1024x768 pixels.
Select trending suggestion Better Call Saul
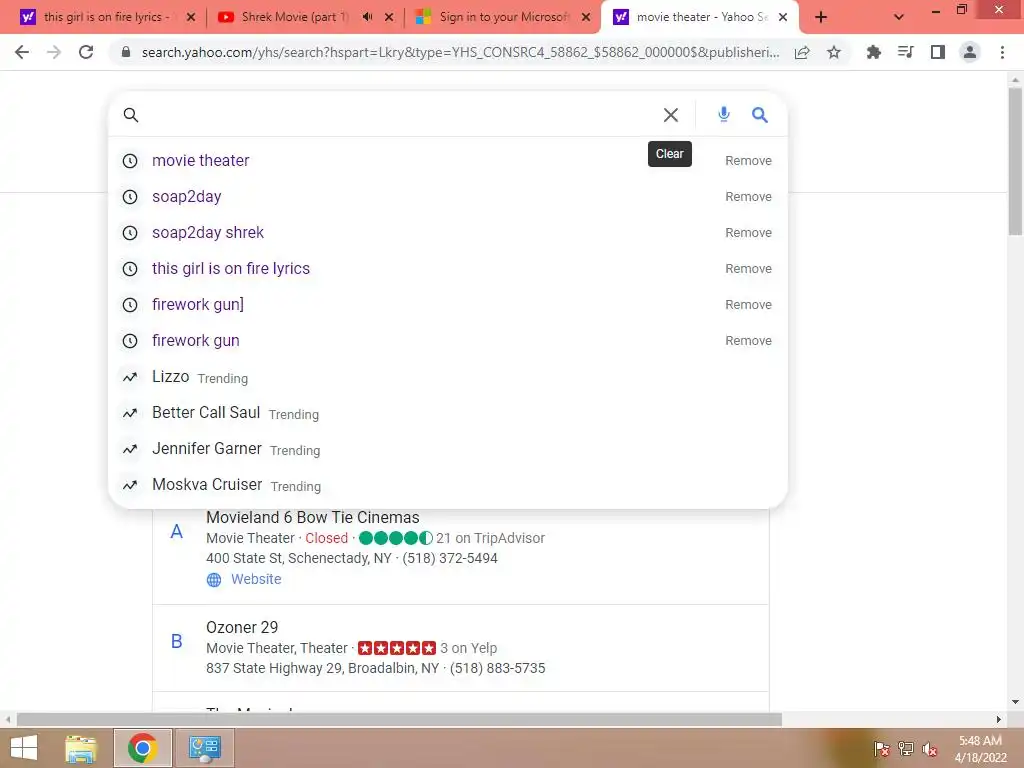206,413
